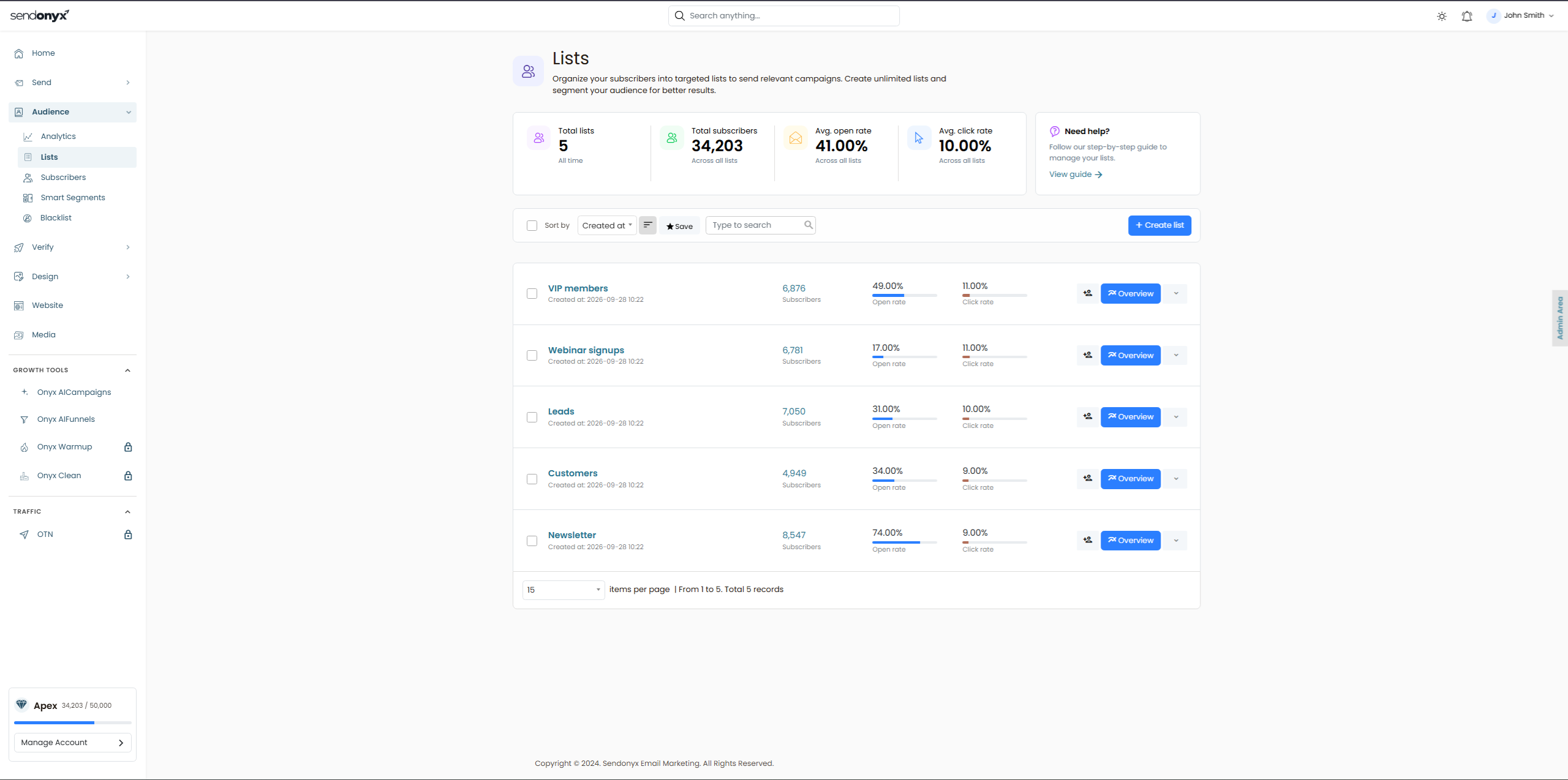Screen dimensions: 1568x780
Task: Click the Website icon in the sidebar
Action: (x=19, y=306)
